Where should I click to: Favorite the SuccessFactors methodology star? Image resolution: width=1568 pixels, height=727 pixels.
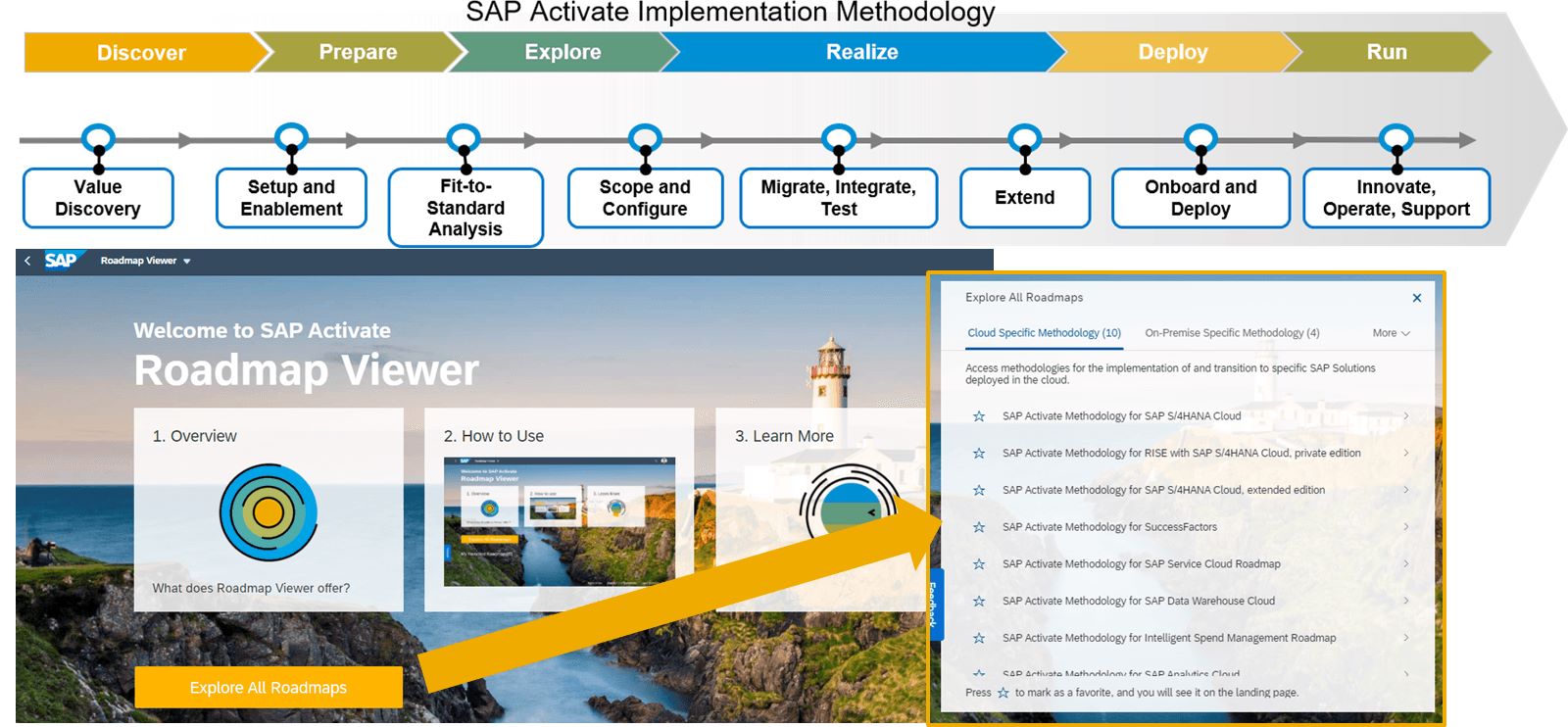coord(979,527)
